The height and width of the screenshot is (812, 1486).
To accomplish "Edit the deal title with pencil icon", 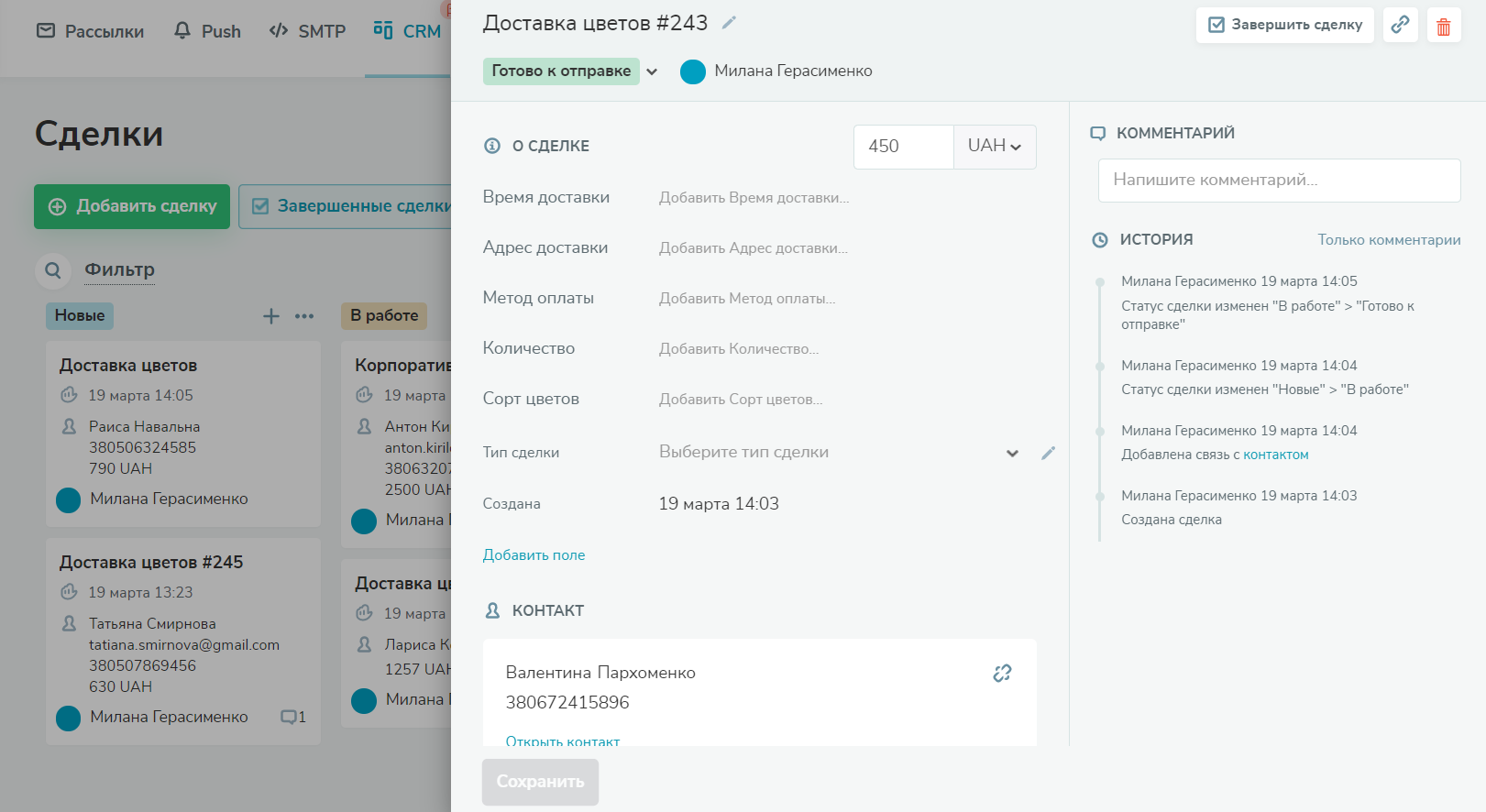I will (729, 23).
